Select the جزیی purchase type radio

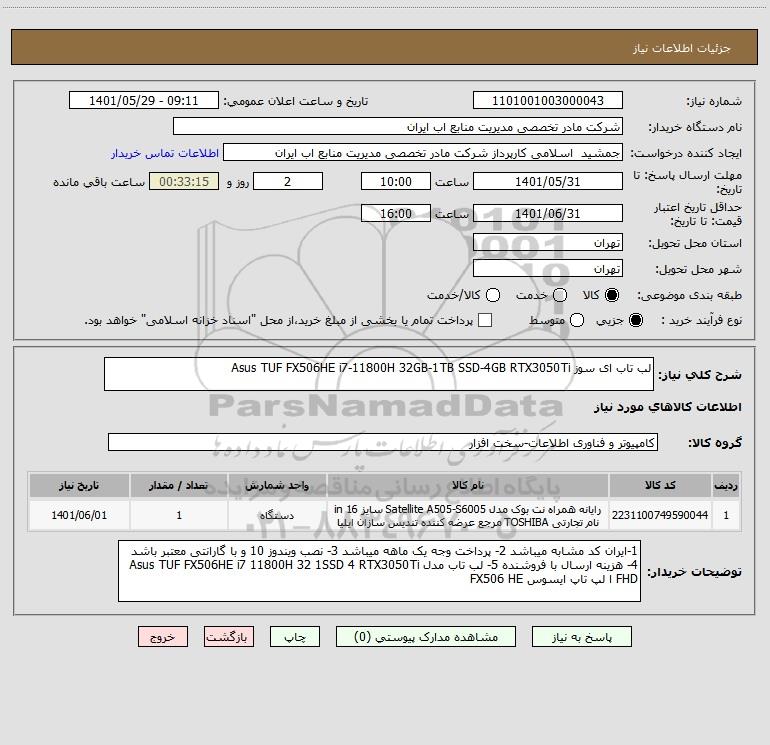click(635, 320)
